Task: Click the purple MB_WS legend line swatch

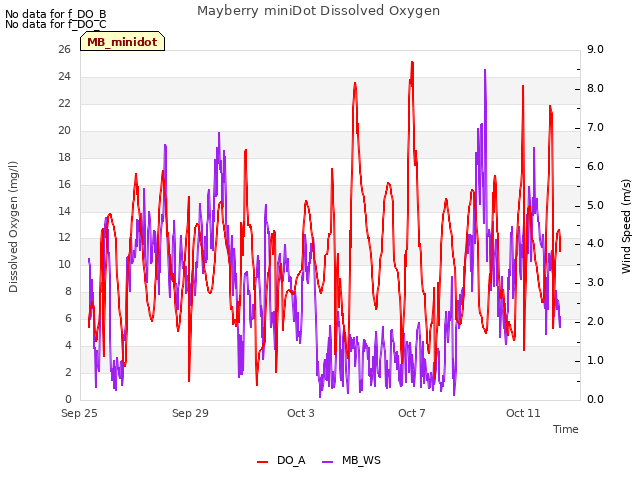Action: tap(328, 462)
